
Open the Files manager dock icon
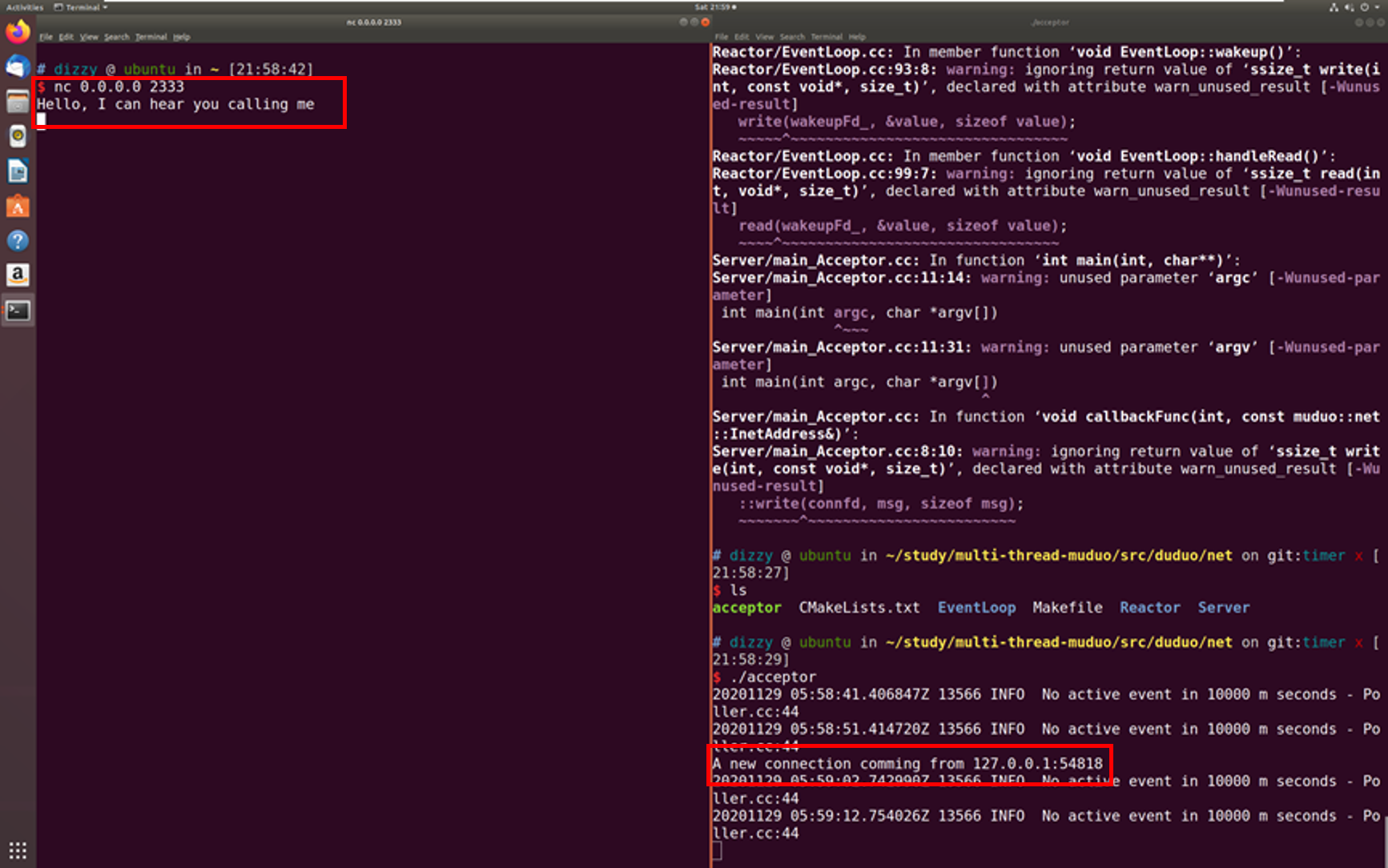(x=18, y=102)
